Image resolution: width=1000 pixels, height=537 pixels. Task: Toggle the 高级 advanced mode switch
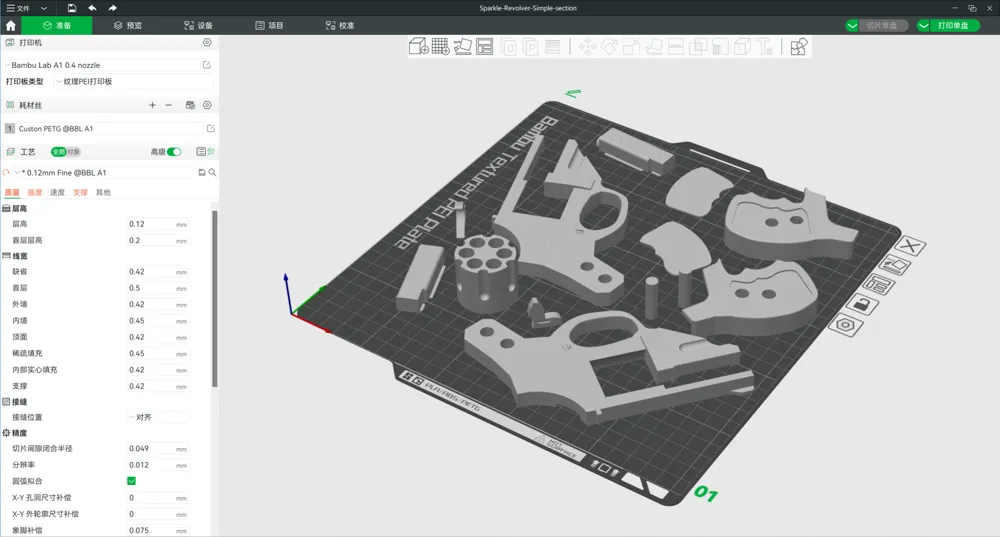[x=174, y=152]
